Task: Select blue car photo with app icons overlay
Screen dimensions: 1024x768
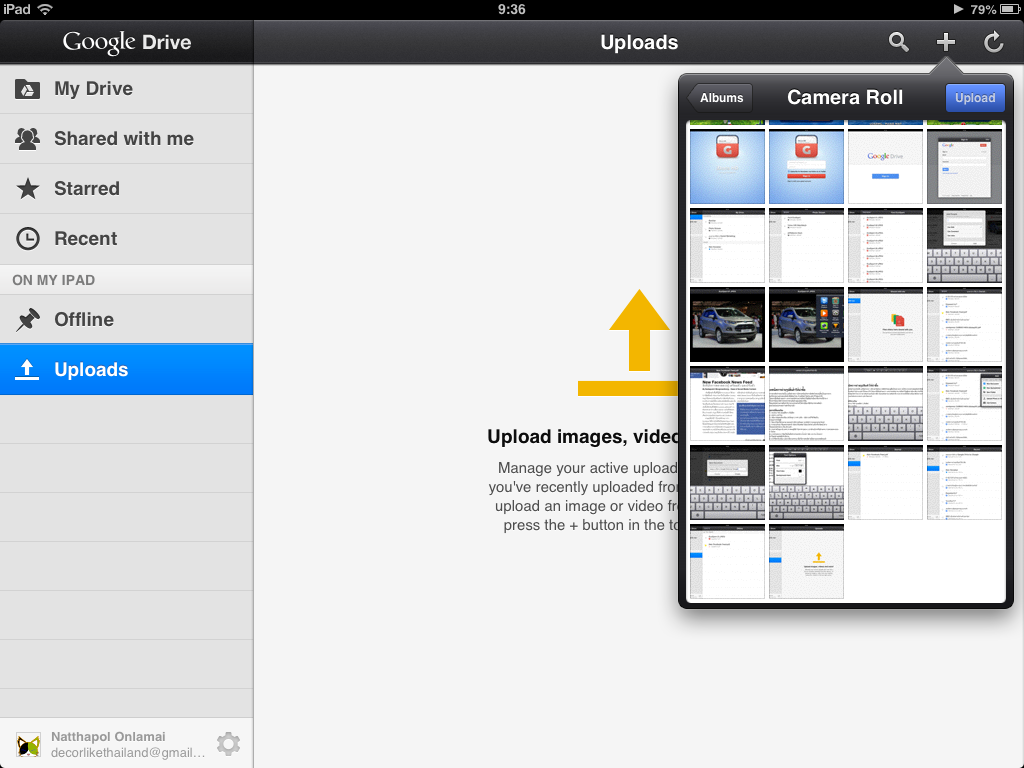Action: pos(806,325)
